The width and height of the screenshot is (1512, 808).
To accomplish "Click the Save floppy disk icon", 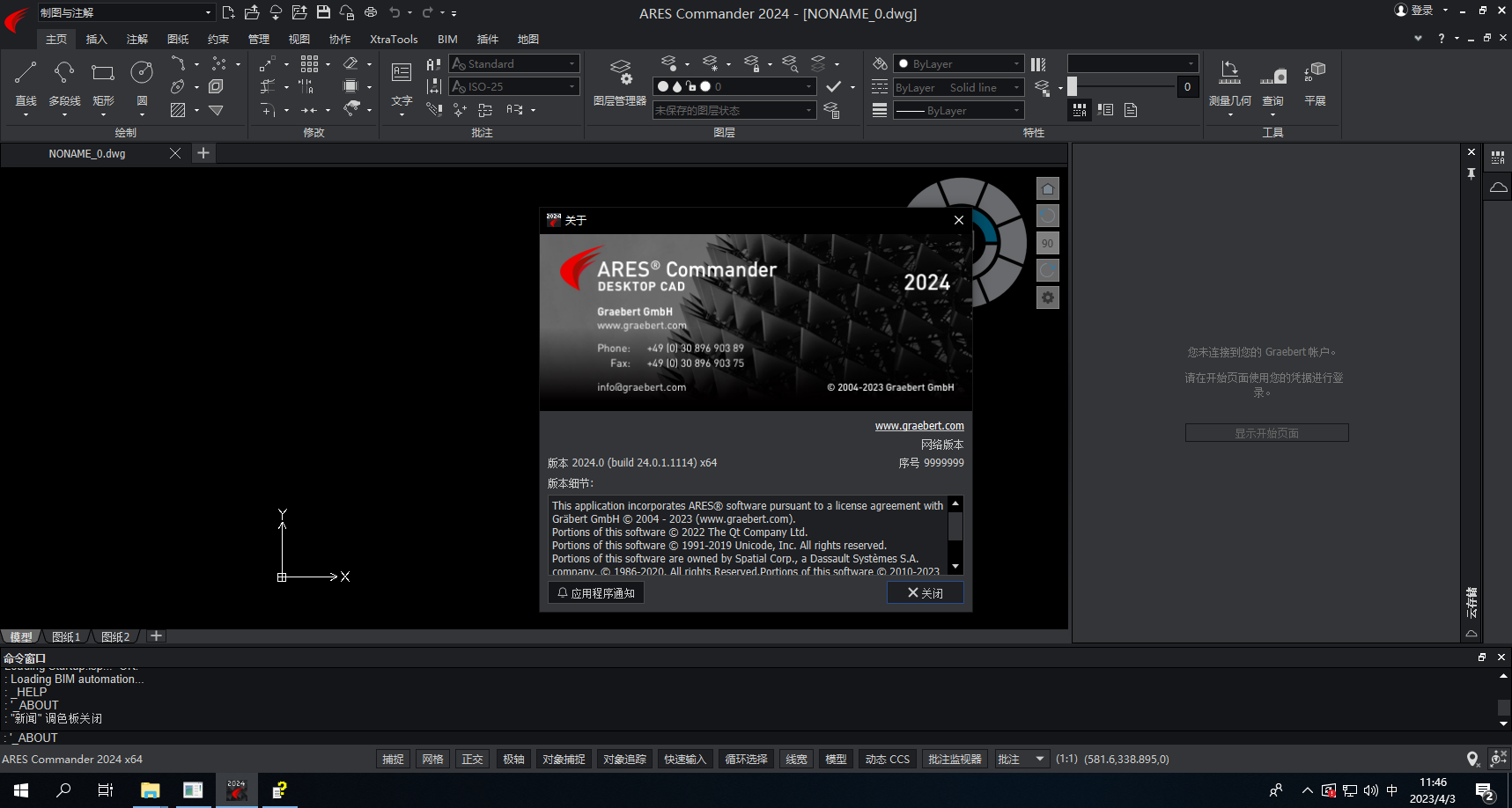I will point(323,12).
